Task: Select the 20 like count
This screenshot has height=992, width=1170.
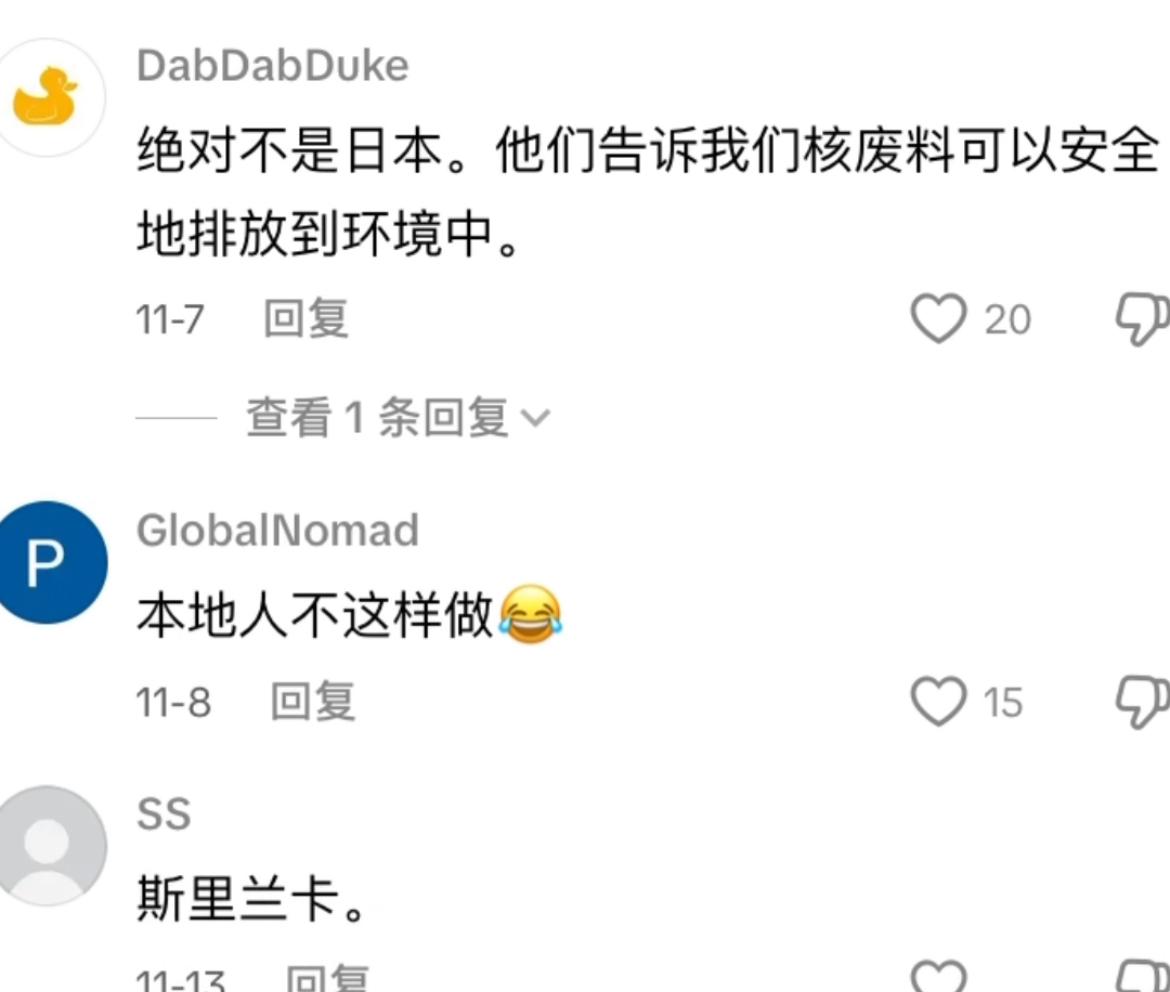Action: click(x=1007, y=319)
